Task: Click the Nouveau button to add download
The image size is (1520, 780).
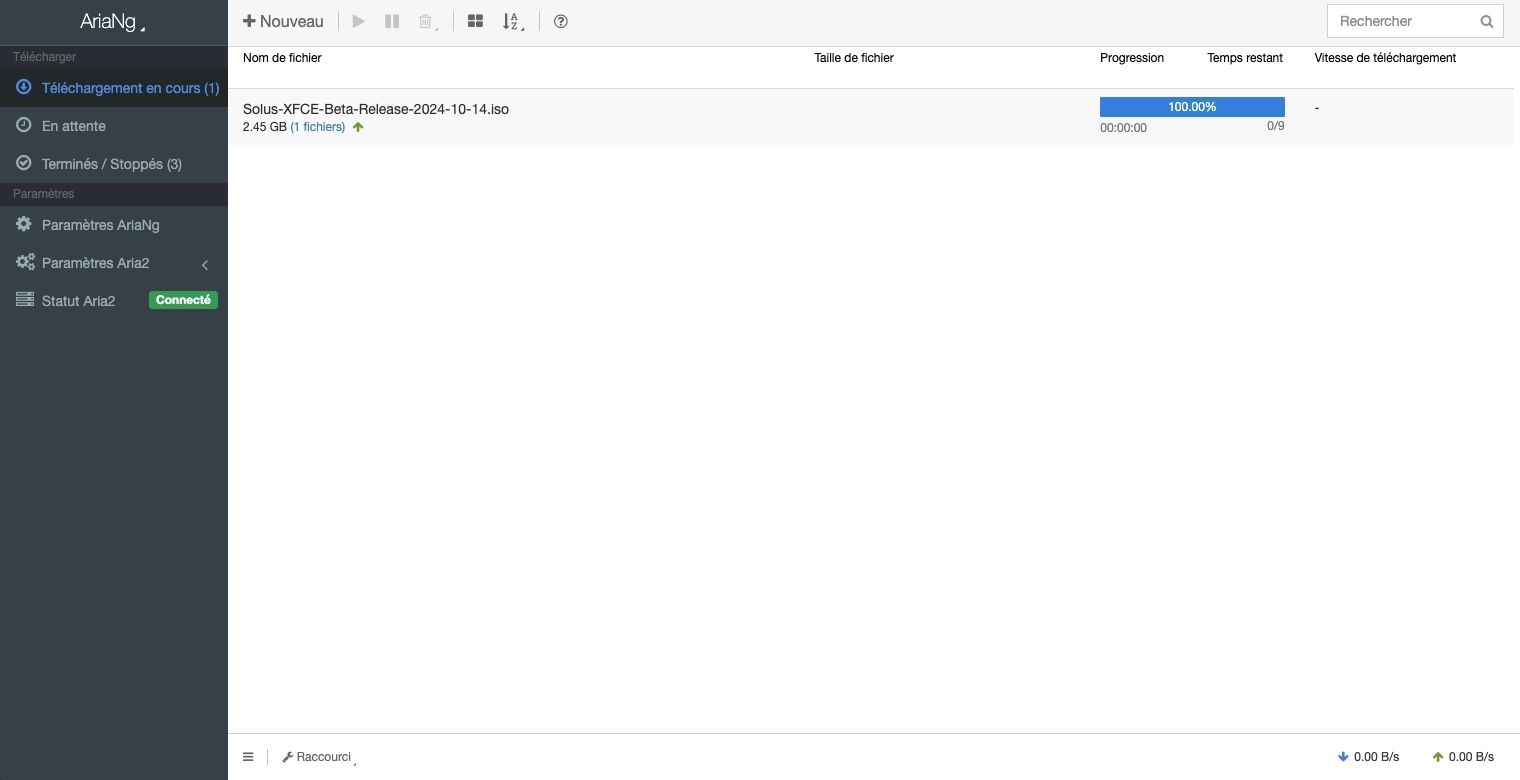Action: [x=283, y=21]
